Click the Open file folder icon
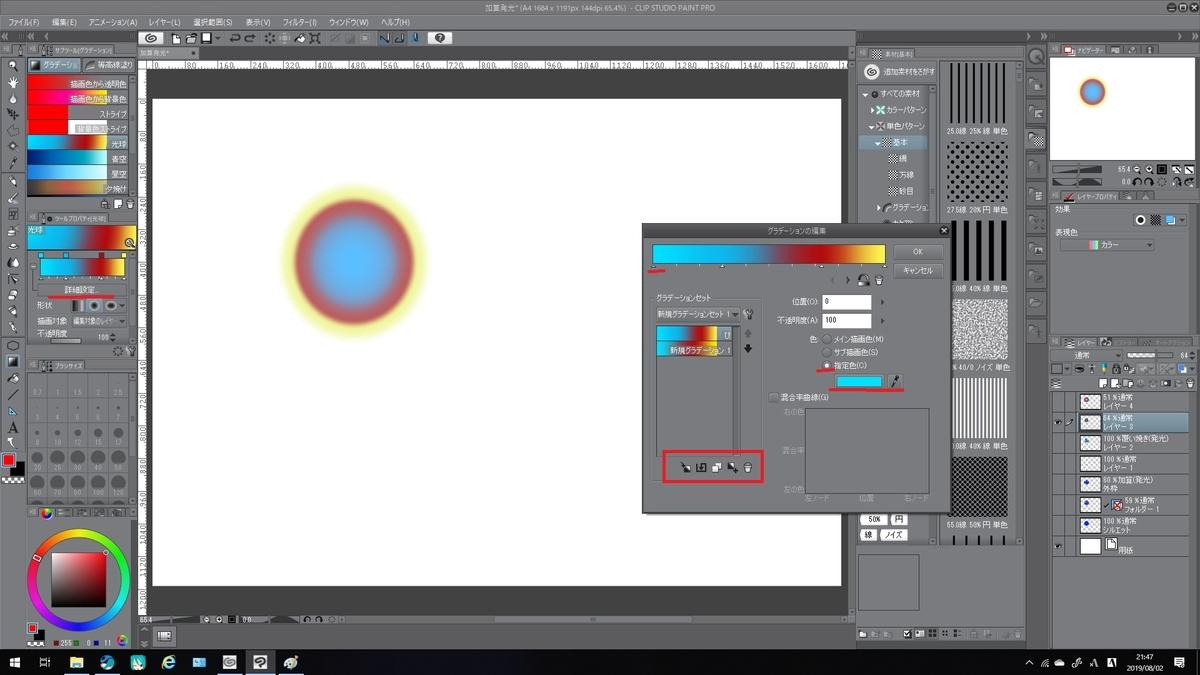 pyautogui.click(x=191, y=38)
